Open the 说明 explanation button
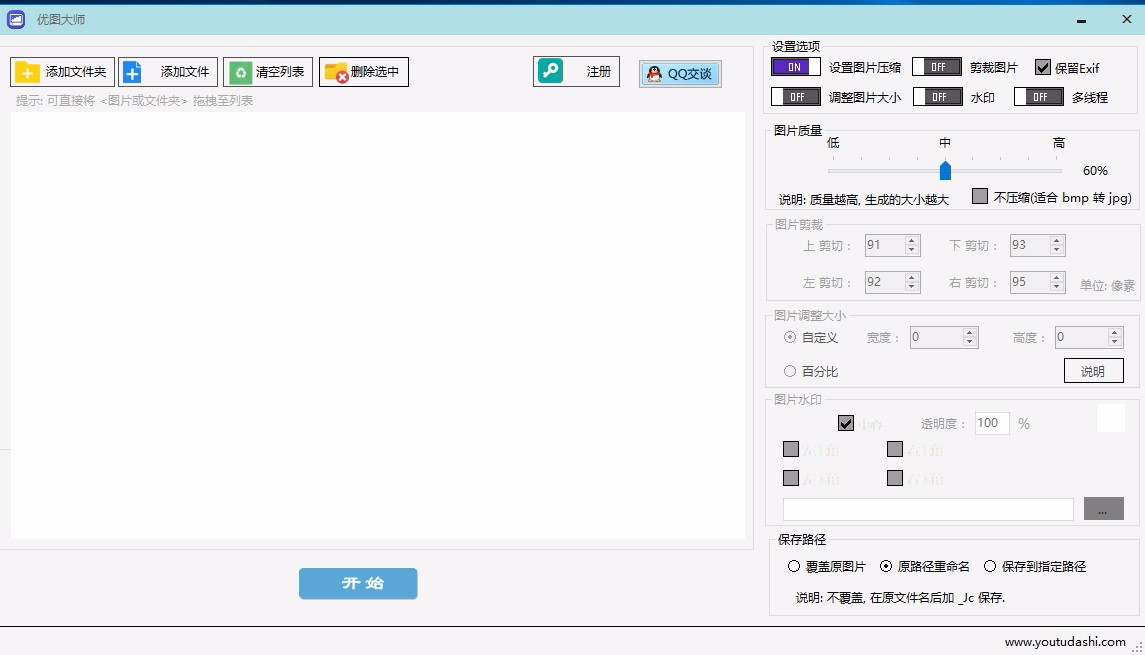This screenshot has height=655, width=1145. [1093, 370]
